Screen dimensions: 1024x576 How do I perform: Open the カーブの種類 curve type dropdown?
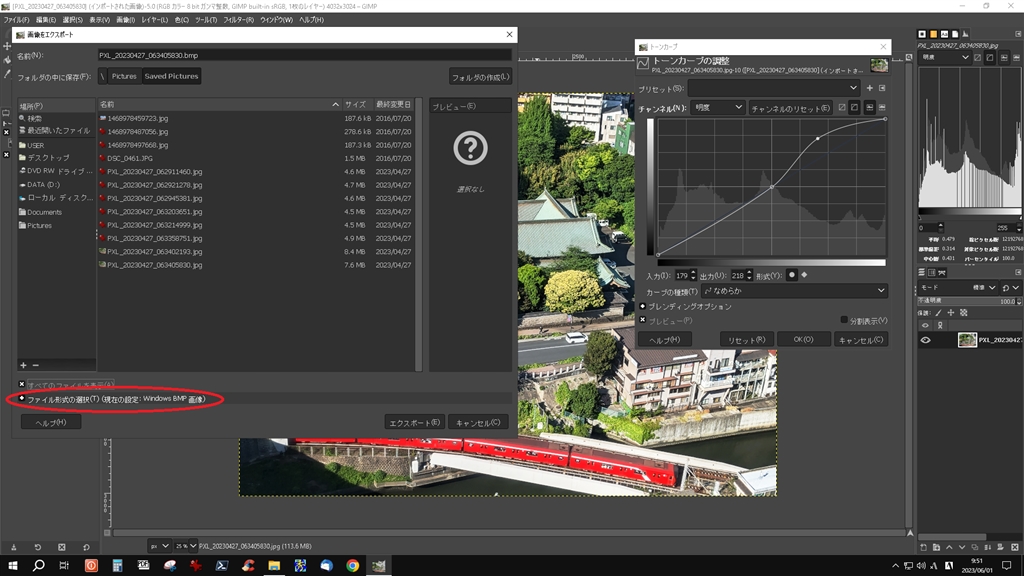point(794,291)
